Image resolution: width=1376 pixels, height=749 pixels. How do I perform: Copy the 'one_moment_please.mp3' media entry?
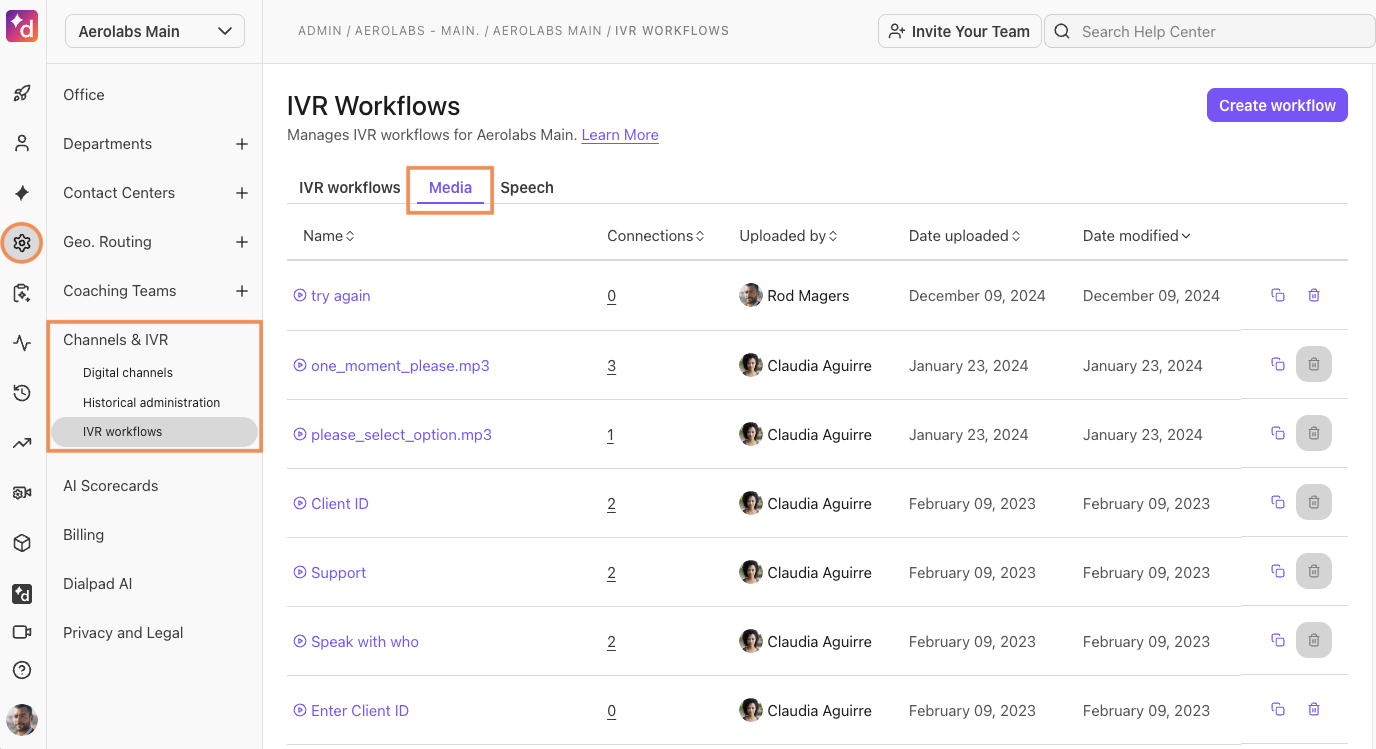coord(1277,365)
